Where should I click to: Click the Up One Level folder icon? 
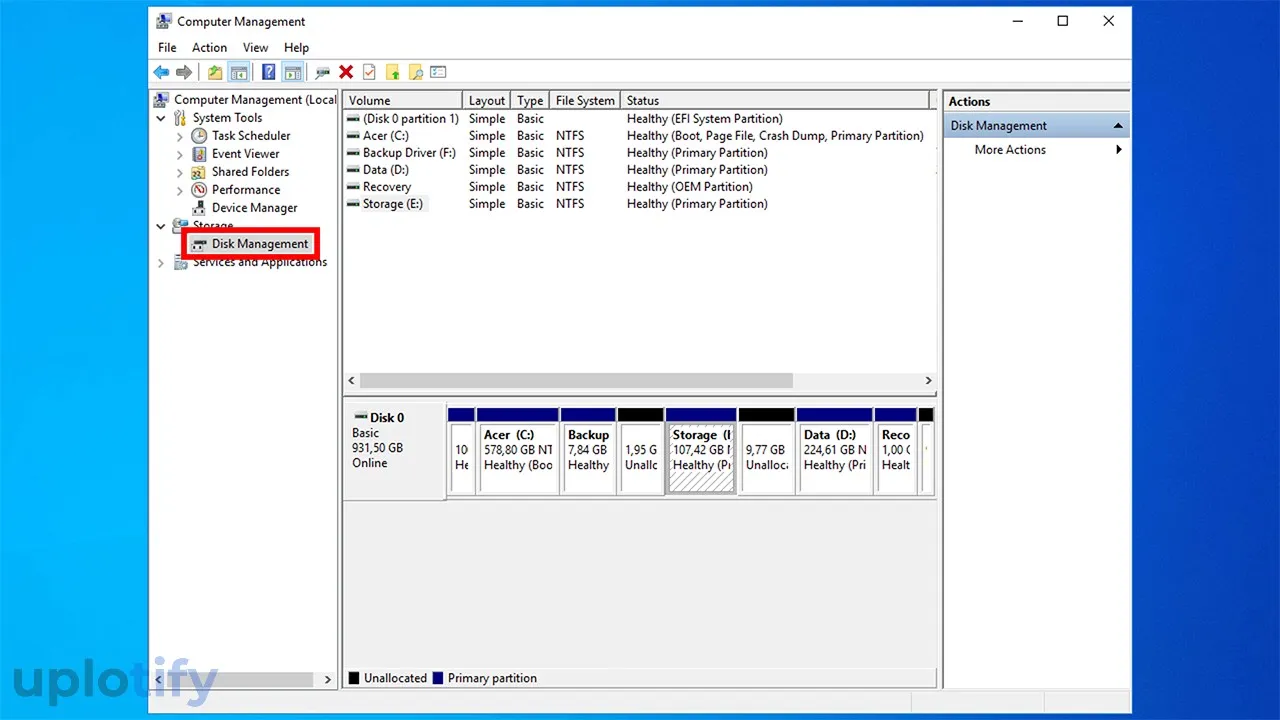click(215, 72)
